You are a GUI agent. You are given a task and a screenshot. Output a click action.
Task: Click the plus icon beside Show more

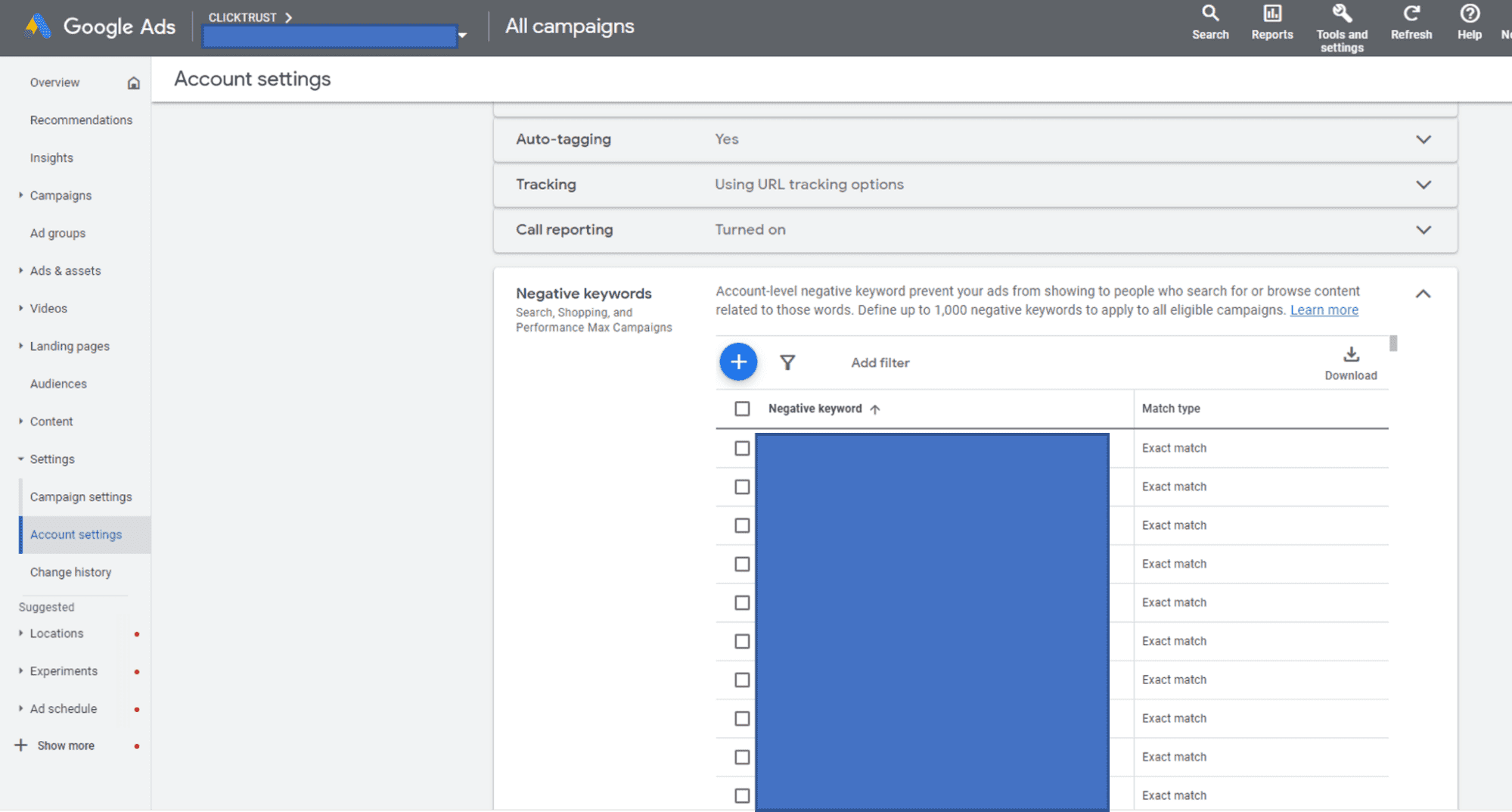coord(21,745)
